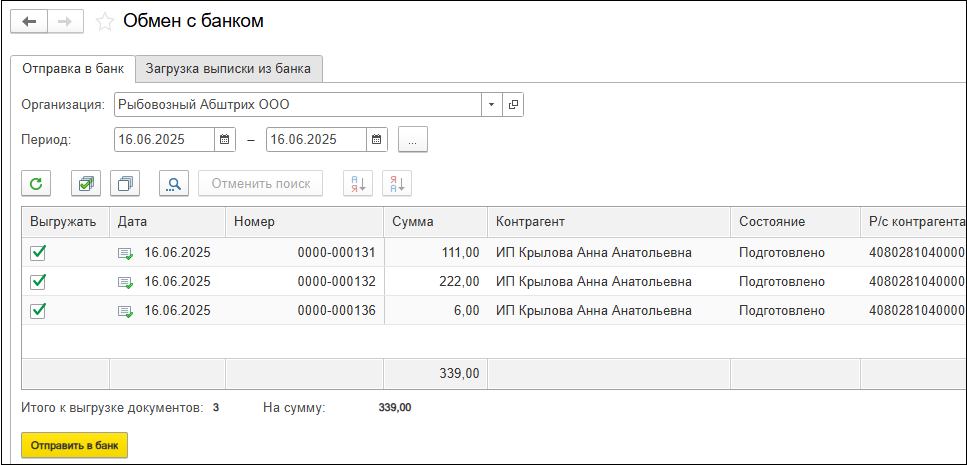Open the search (magnifier) tool
967x465 pixels.
coord(174,183)
